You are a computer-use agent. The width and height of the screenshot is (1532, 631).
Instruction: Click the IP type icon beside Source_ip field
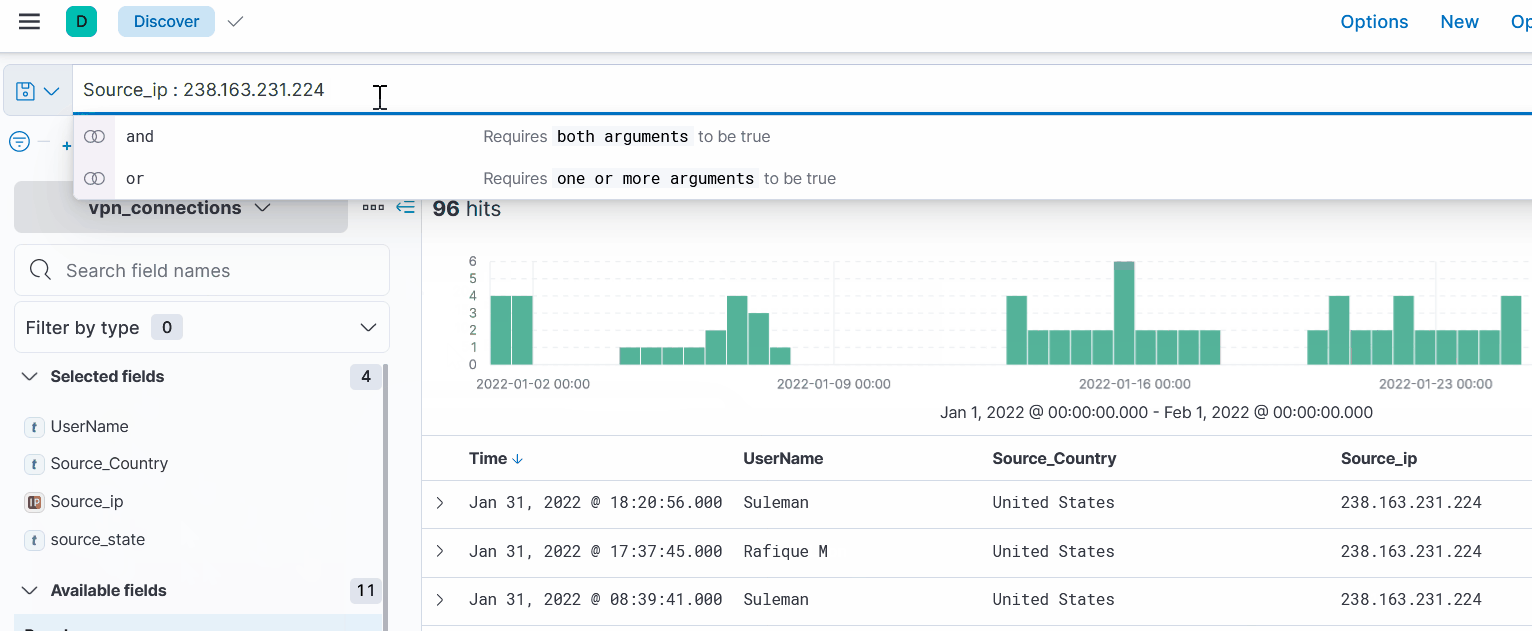coord(34,502)
